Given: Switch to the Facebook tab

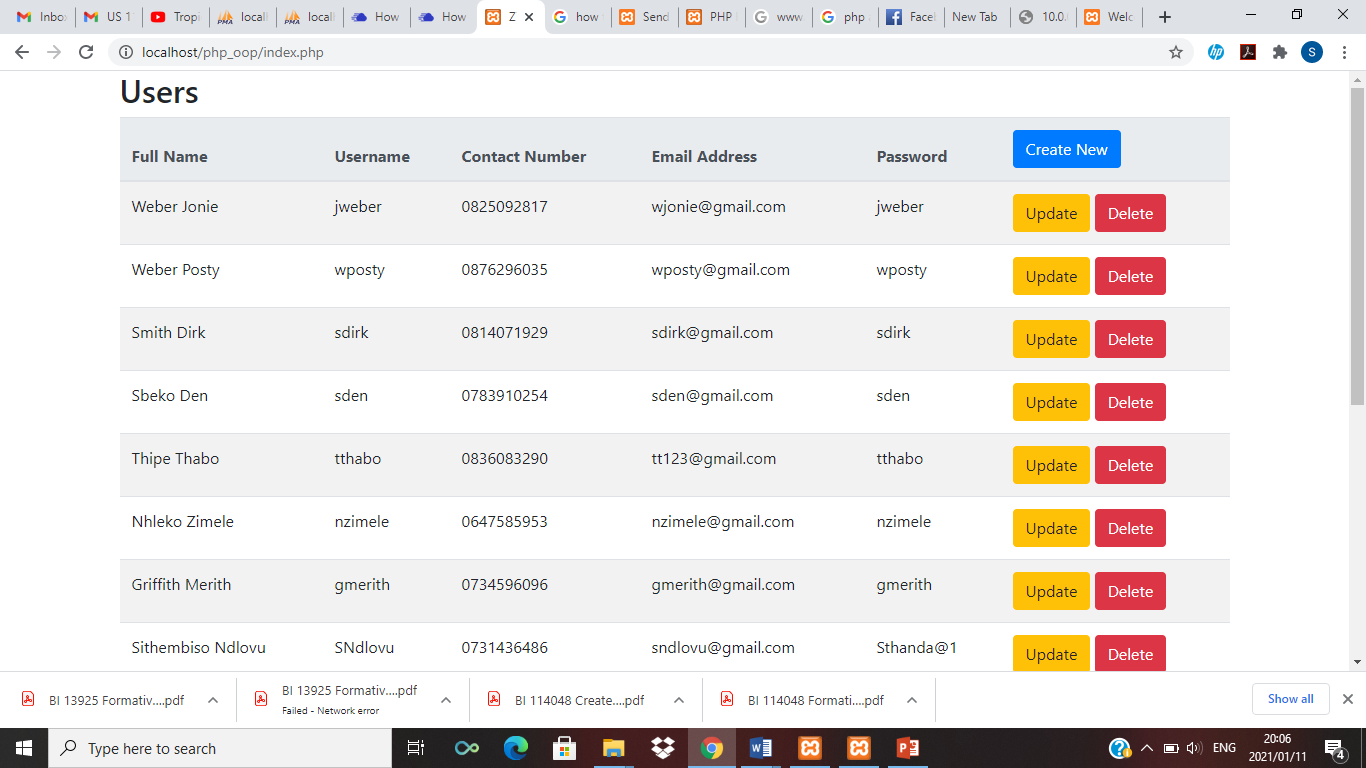Looking at the screenshot, I should tap(909, 17).
